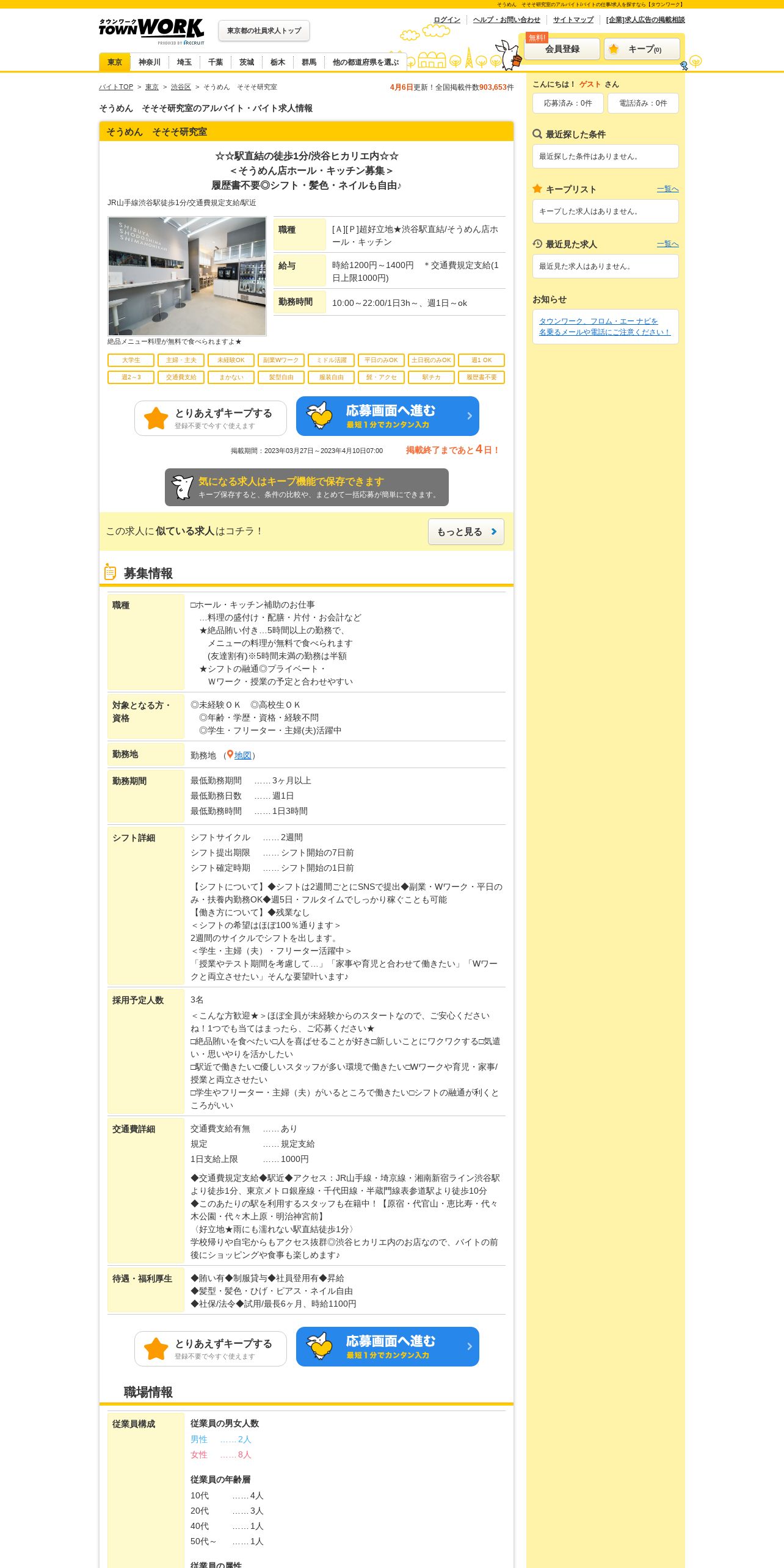
Task: Open 一覧へ link beside 最近見た求人
Action: point(667,244)
